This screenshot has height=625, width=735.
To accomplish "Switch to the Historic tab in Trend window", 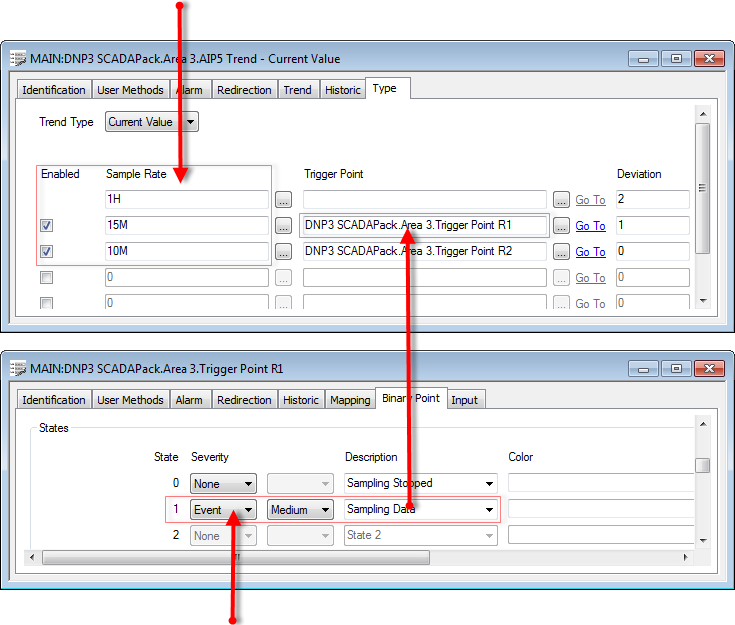I will click(342, 90).
